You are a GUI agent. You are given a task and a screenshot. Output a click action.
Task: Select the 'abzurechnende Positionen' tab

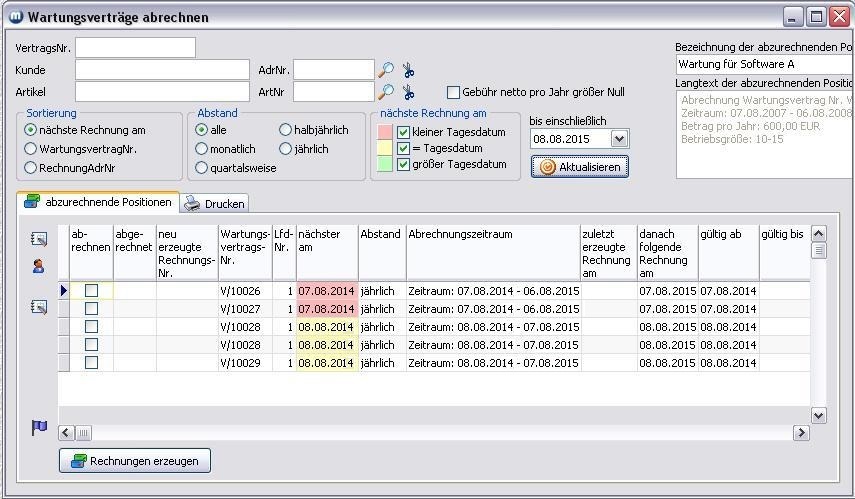(98, 202)
